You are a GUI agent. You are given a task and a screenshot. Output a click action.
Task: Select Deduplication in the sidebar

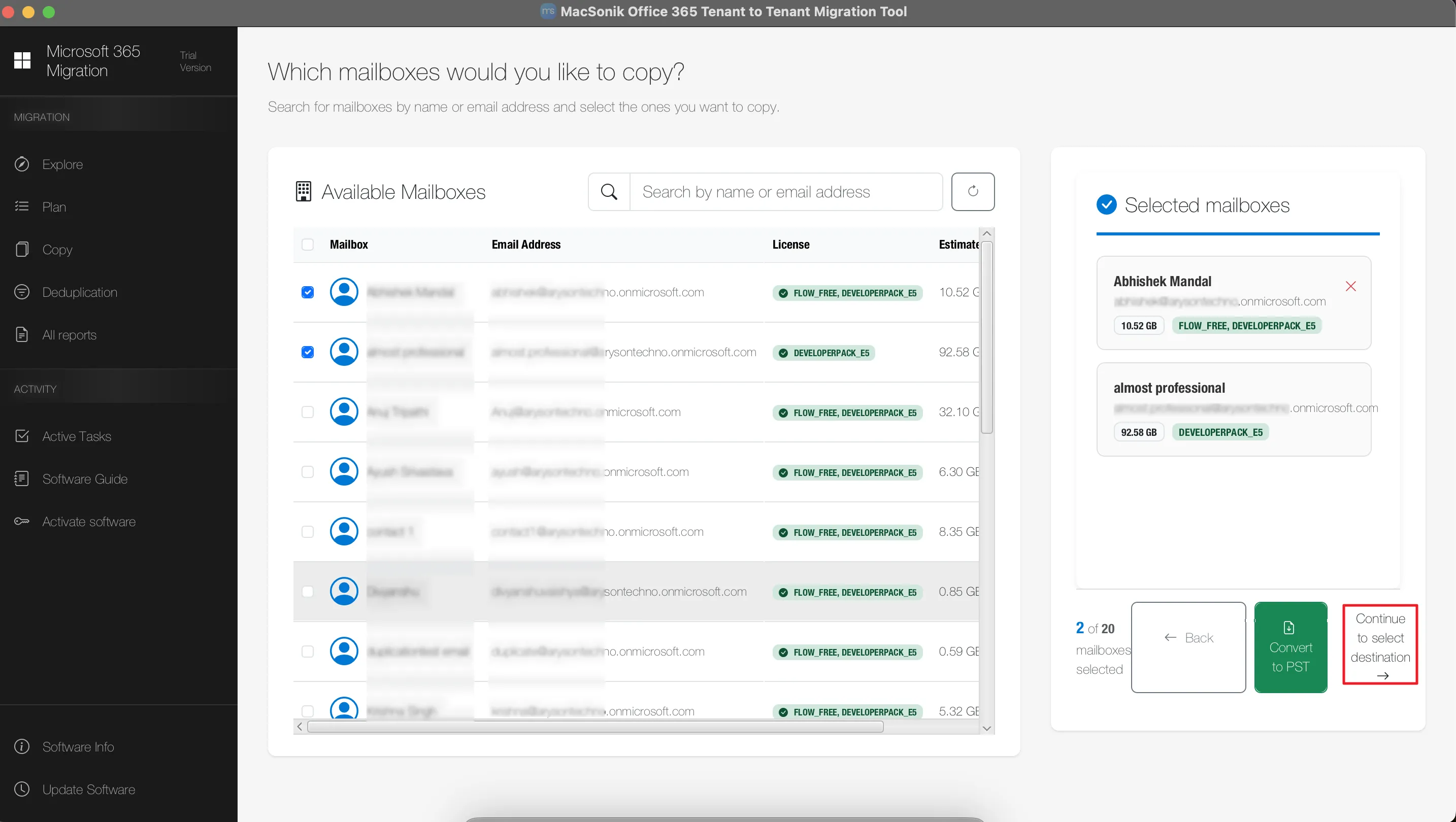click(x=80, y=292)
